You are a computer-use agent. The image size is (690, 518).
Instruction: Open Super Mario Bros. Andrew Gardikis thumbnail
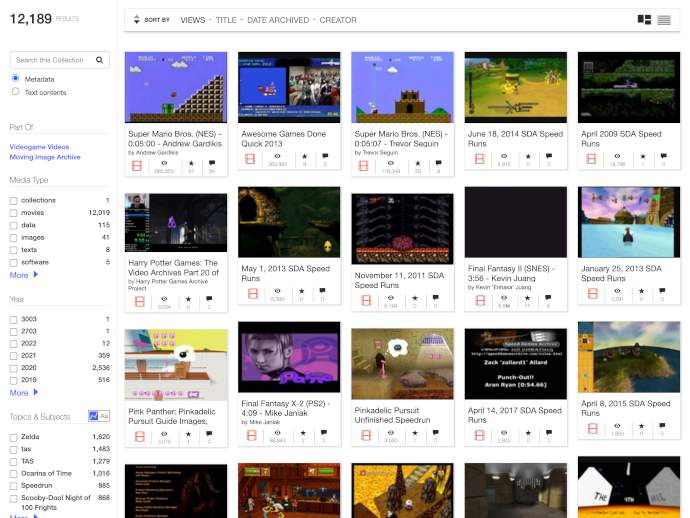176,87
